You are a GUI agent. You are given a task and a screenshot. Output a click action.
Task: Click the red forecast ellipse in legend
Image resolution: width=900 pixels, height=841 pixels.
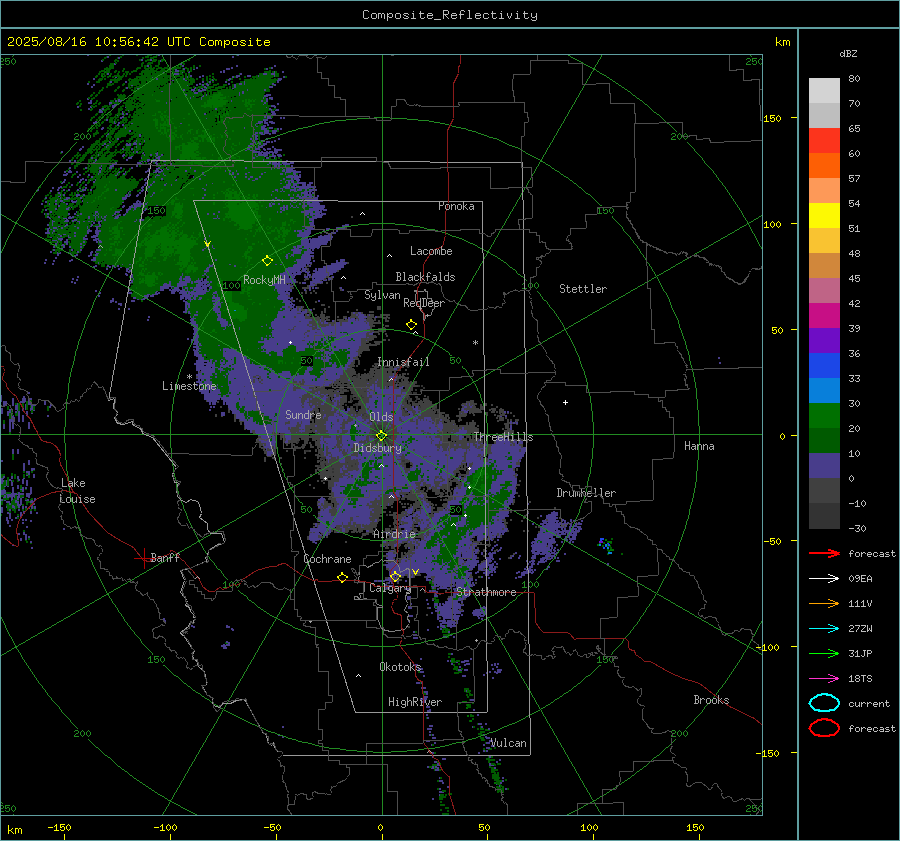coord(824,728)
